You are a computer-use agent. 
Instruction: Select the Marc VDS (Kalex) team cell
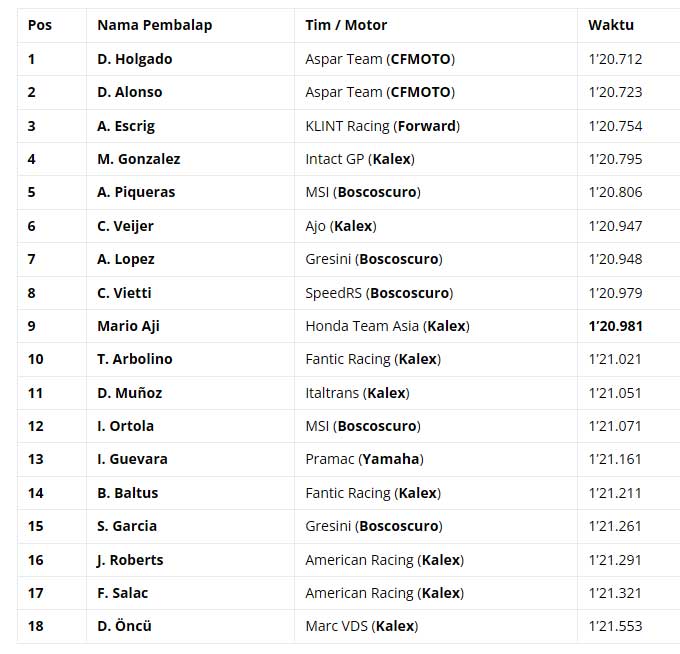[x=361, y=626]
